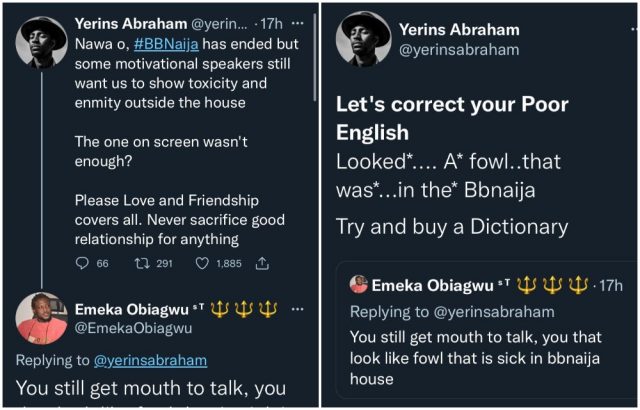Screen dimensions: 640x410
Task: Click small Emeka avatar in quoted tweet
Action: coord(358,285)
